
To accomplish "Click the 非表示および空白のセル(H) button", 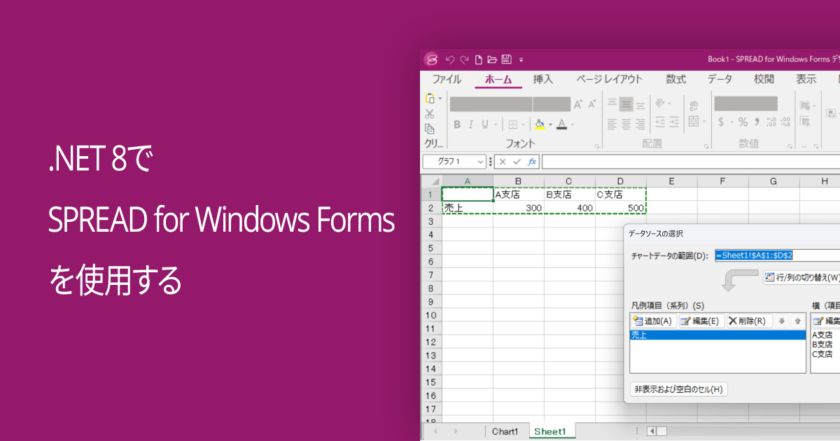I will click(x=679, y=389).
